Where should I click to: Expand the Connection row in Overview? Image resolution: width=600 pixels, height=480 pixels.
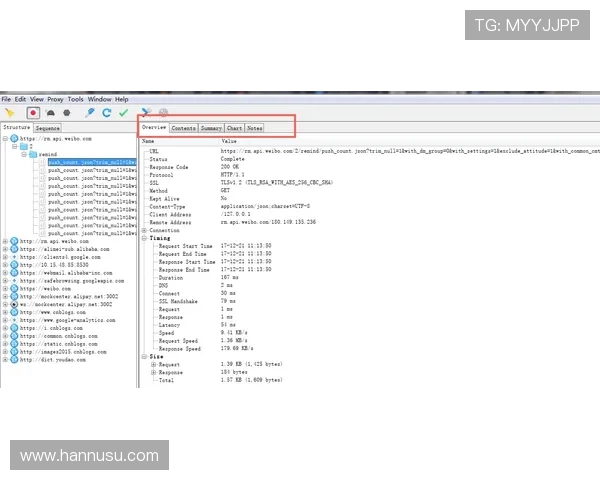[x=144, y=230]
